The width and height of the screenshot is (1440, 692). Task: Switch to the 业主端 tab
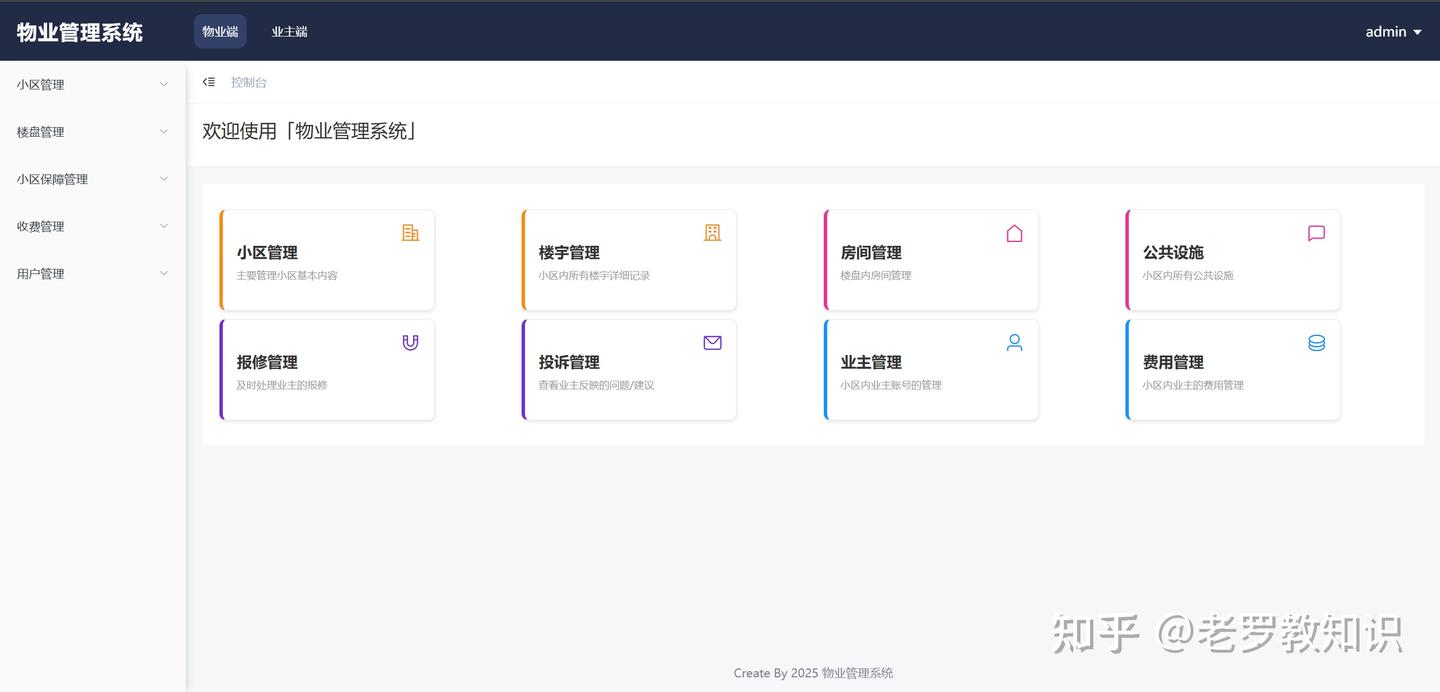(x=289, y=31)
